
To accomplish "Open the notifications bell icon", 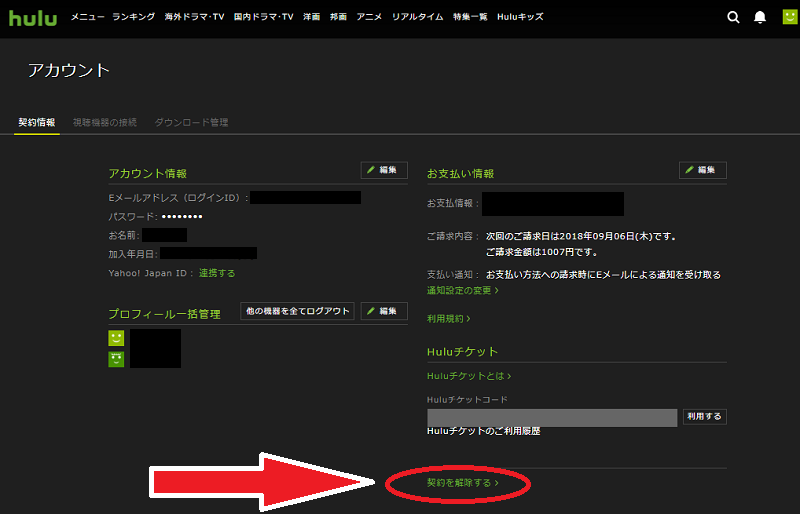I will (760, 17).
